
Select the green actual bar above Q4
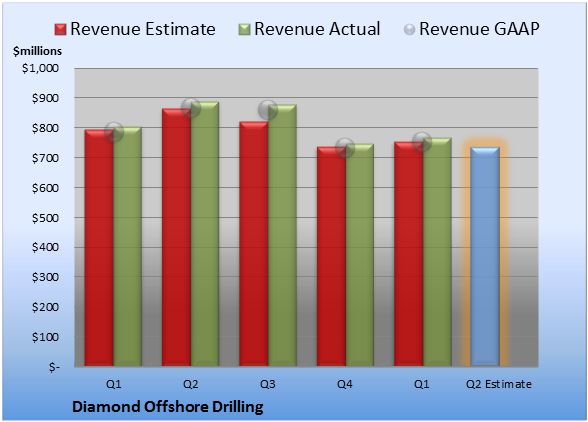pyautogui.click(x=360, y=255)
